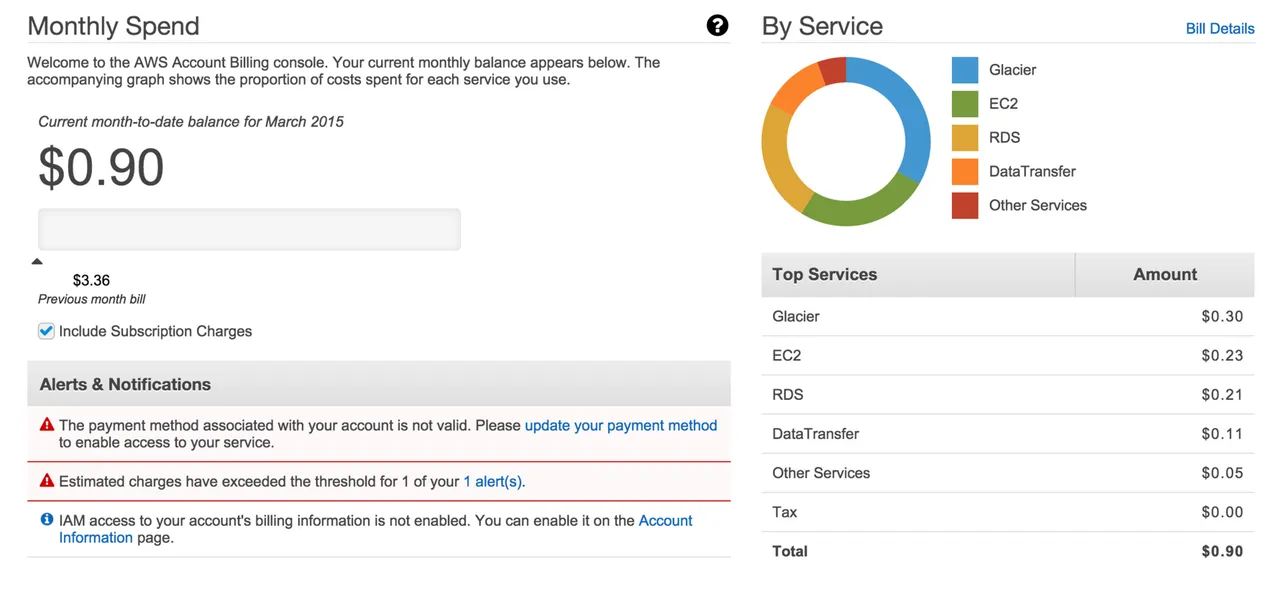This screenshot has height=613, width=1280.
Task: Click the $0.00 Tax amount
Action: tap(1222, 511)
